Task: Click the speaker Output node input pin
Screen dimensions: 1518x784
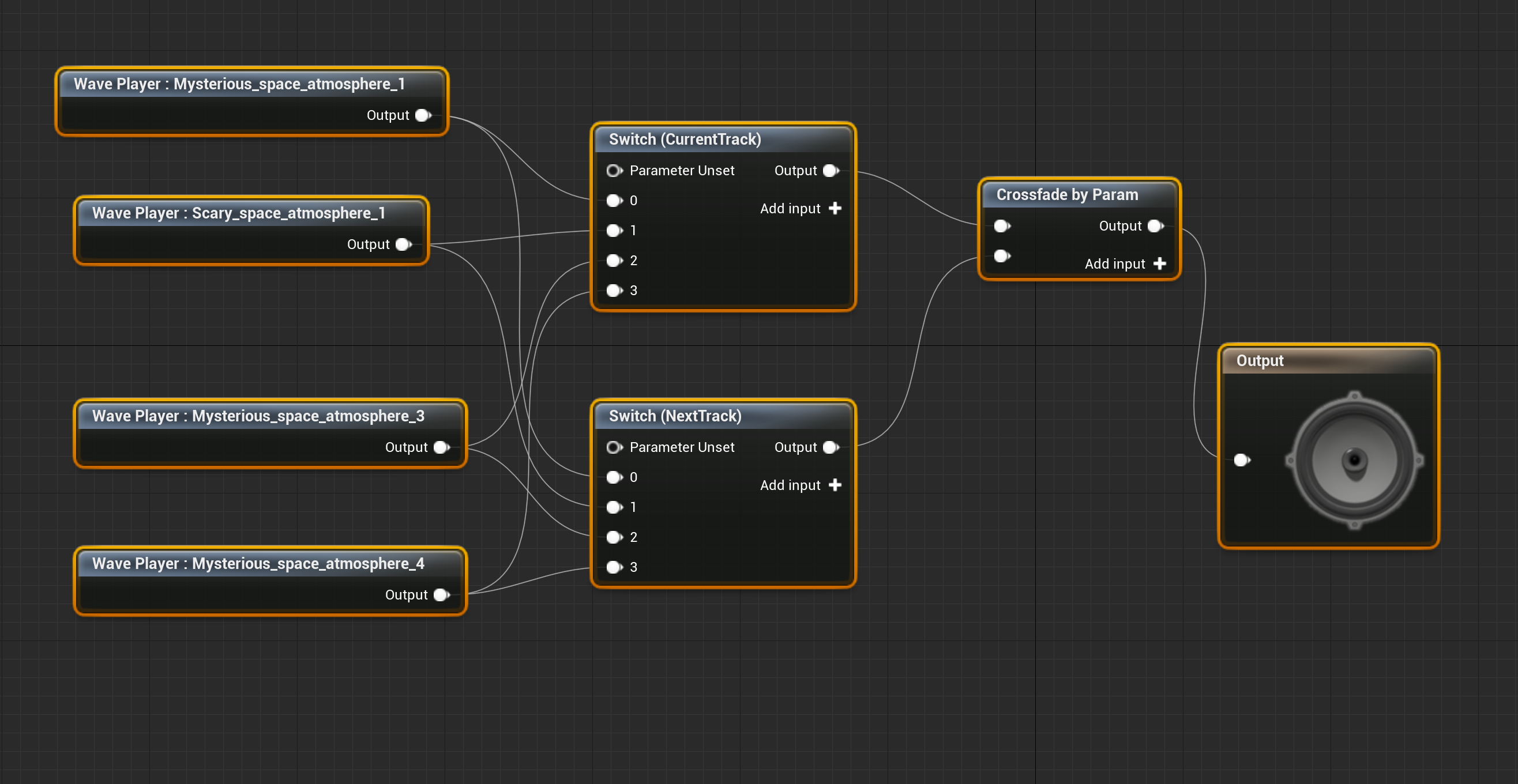Action: click(1242, 459)
